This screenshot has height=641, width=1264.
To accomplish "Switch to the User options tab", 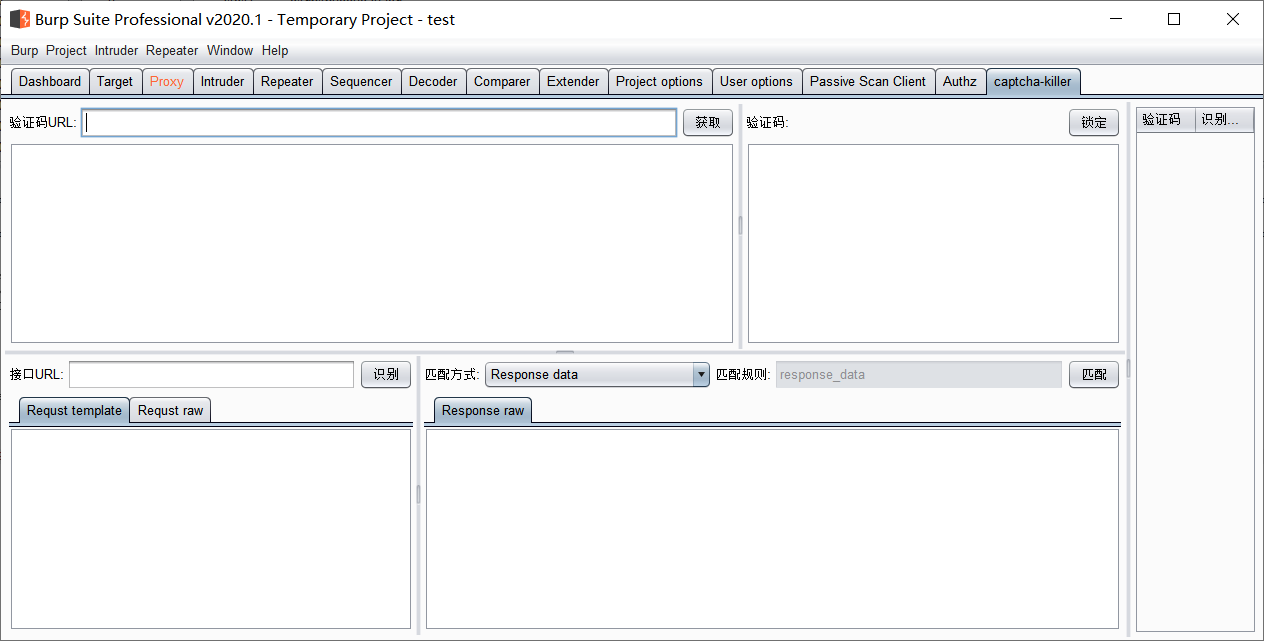I will pos(756,82).
